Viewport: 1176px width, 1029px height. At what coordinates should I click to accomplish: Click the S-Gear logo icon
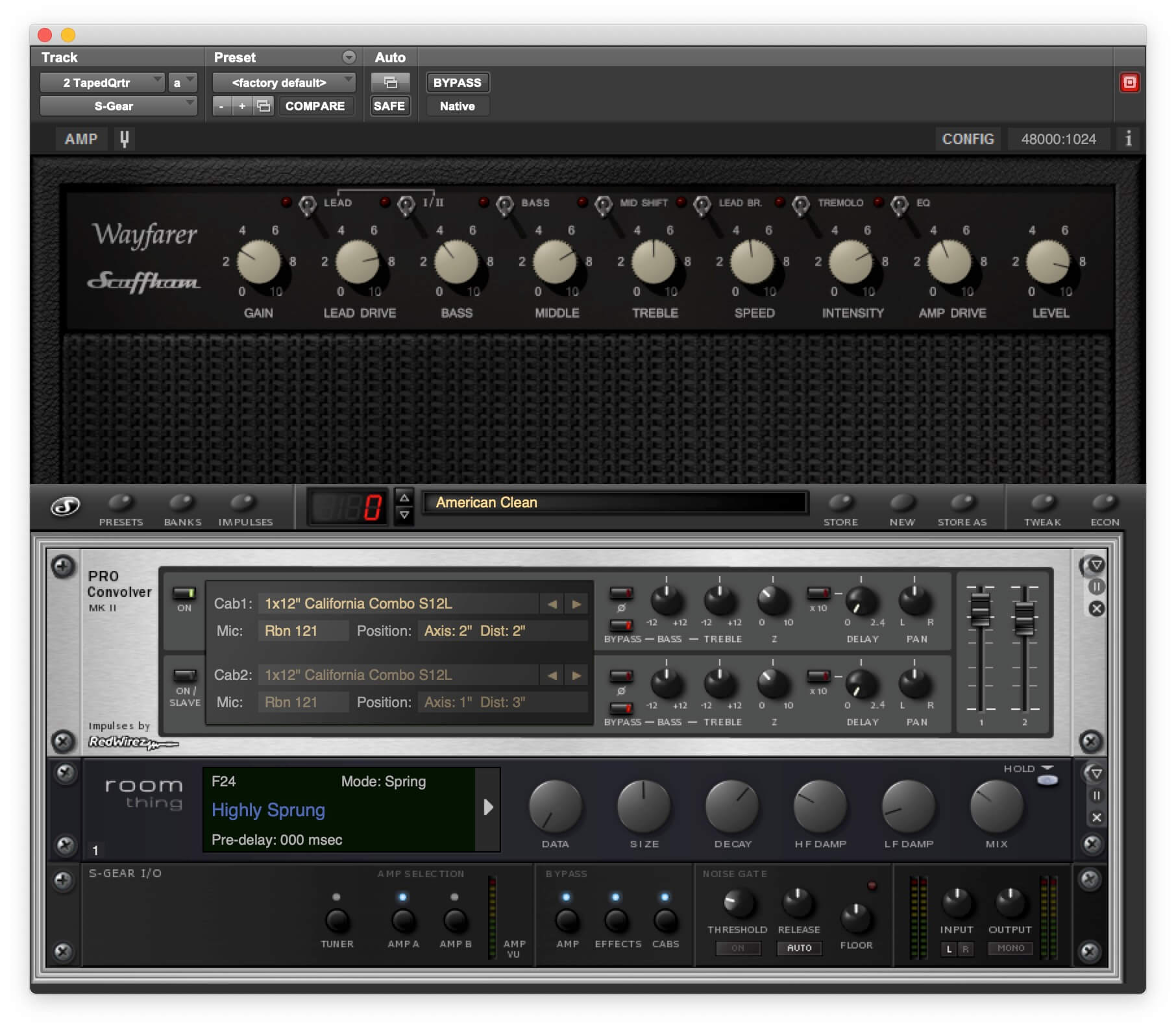(x=66, y=506)
